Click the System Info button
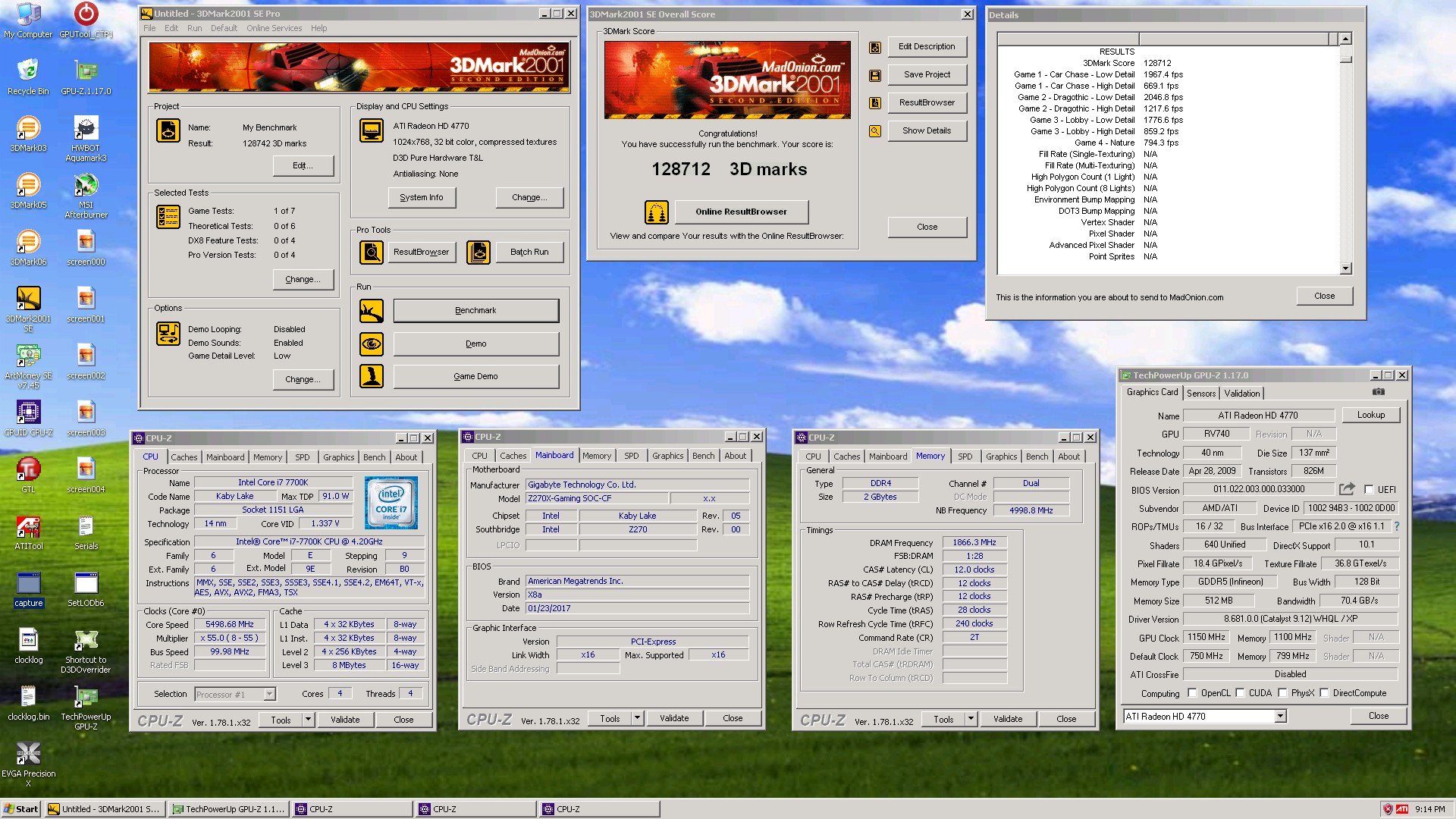This screenshot has width=1456, height=819. pyautogui.click(x=421, y=197)
